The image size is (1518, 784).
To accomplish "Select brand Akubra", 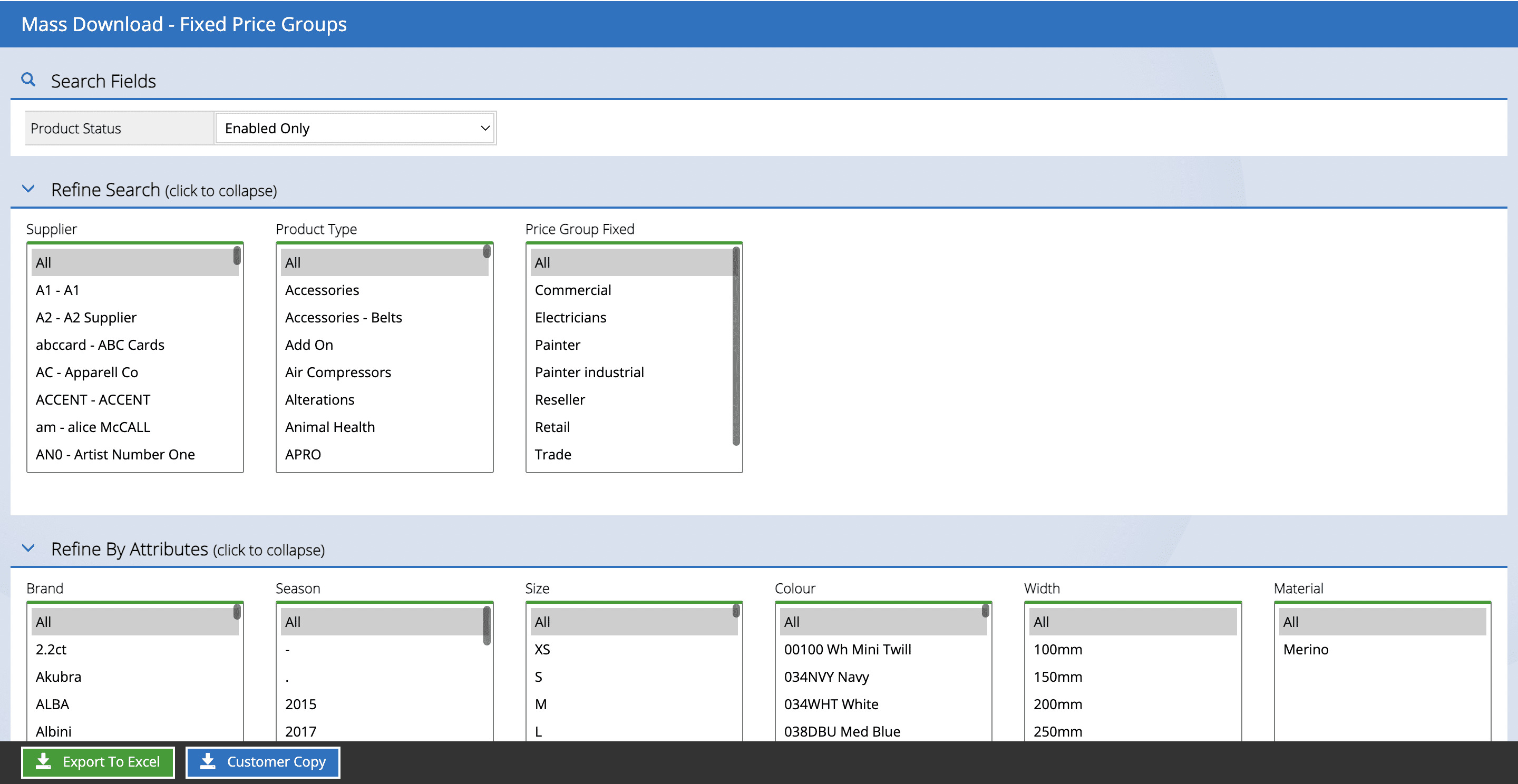I will (135, 676).
